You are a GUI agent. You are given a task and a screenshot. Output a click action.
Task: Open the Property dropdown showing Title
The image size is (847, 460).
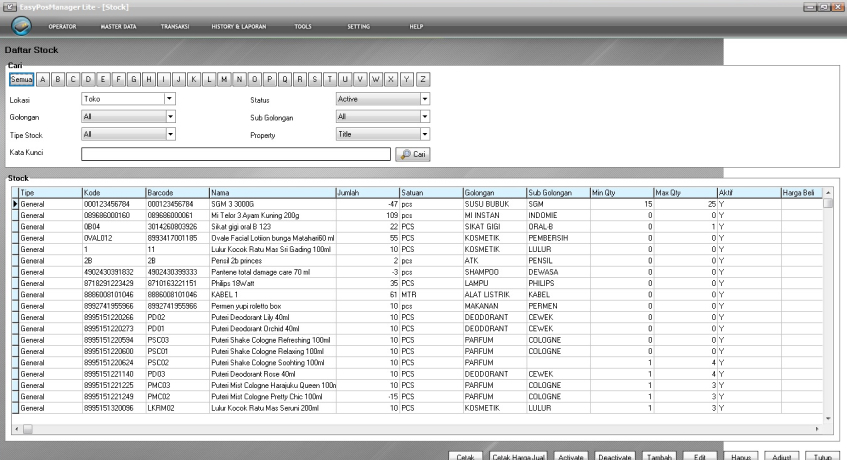tap(424, 133)
